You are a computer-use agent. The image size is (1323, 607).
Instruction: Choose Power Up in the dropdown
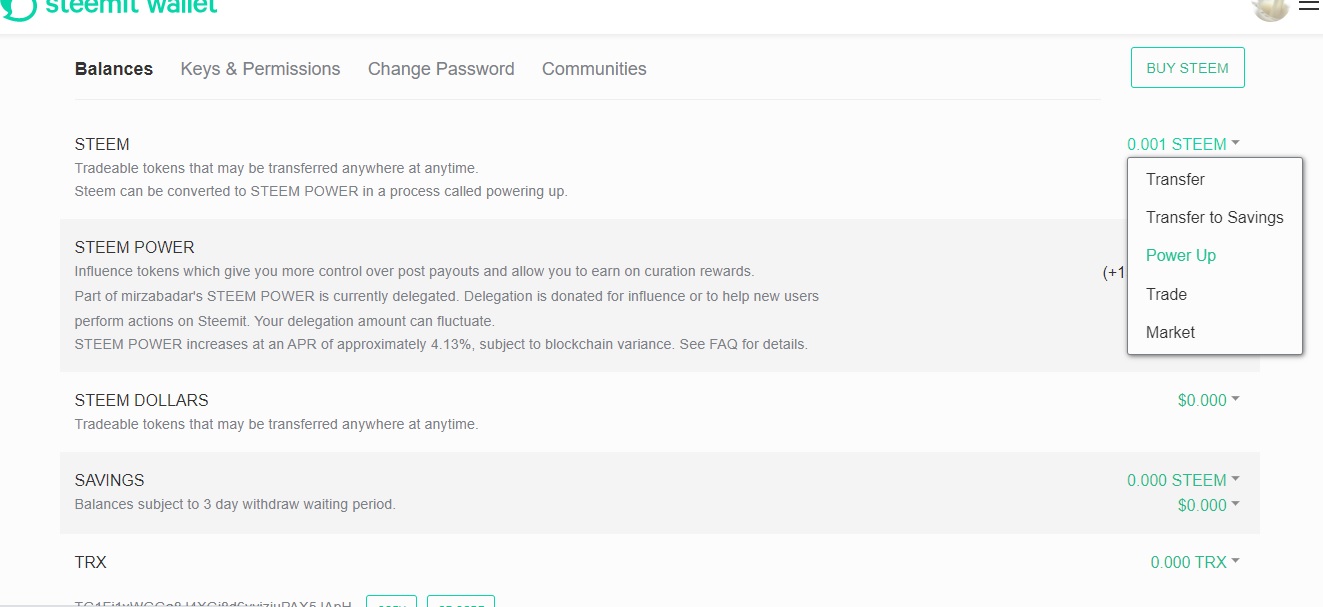1180,256
